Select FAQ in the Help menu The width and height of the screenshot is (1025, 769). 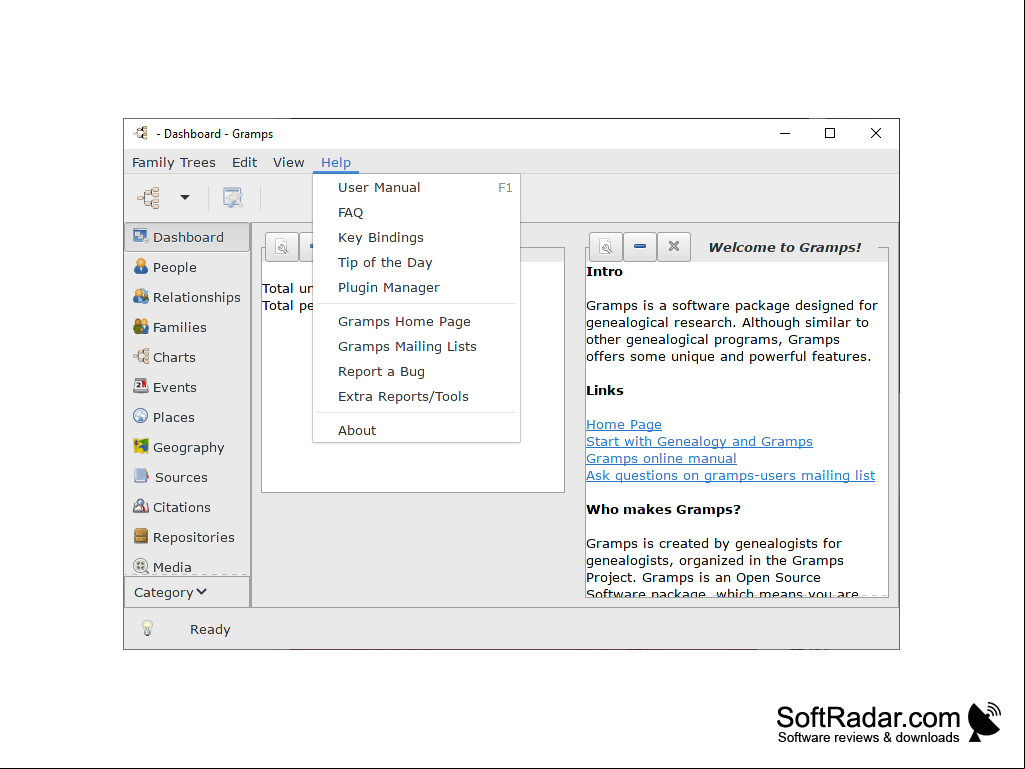click(416, 213)
